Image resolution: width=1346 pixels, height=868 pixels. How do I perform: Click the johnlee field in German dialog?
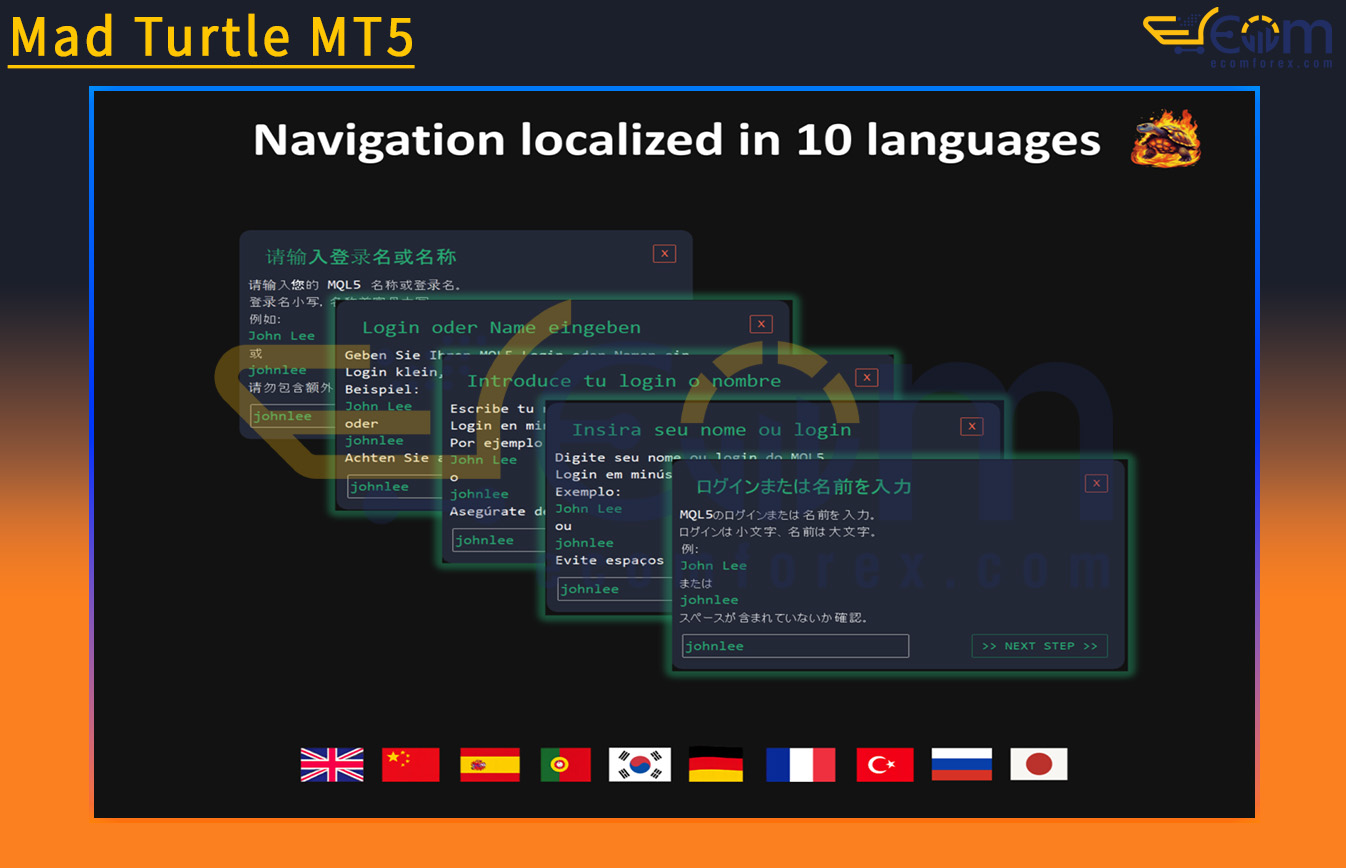click(396, 487)
